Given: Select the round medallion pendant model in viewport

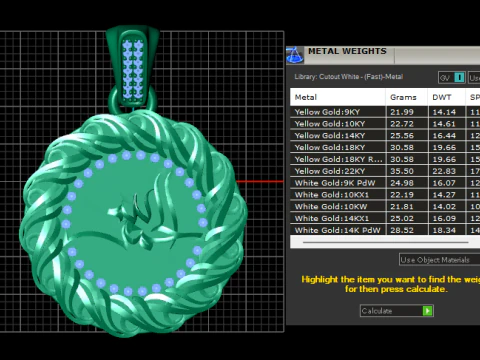Looking at the screenshot, I should pos(133,223).
